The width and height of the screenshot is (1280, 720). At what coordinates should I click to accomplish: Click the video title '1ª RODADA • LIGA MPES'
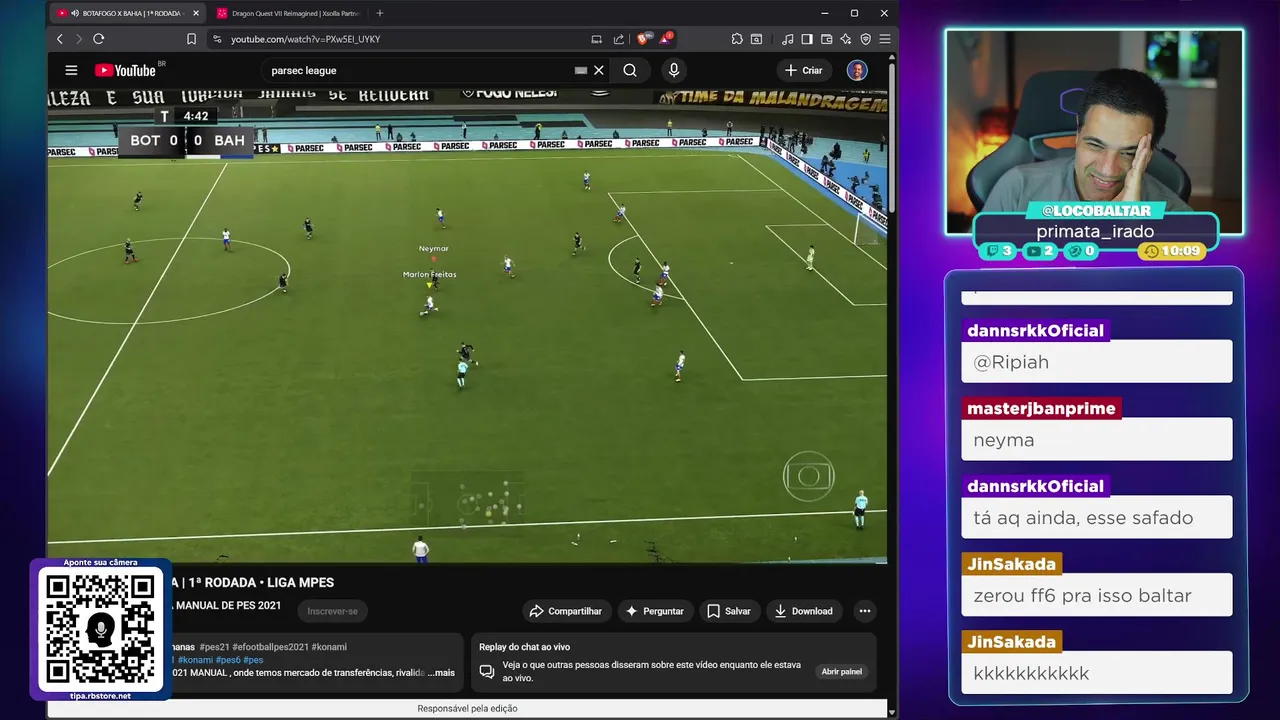256,582
